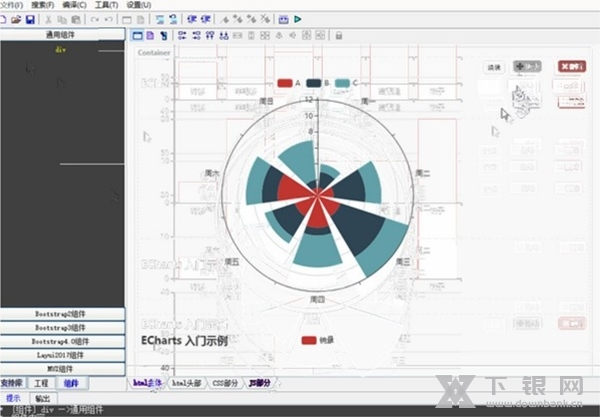Click the 周三 axis label
Image resolution: width=600 pixels, height=417 pixels.
pyautogui.click(x=403, y=261)
